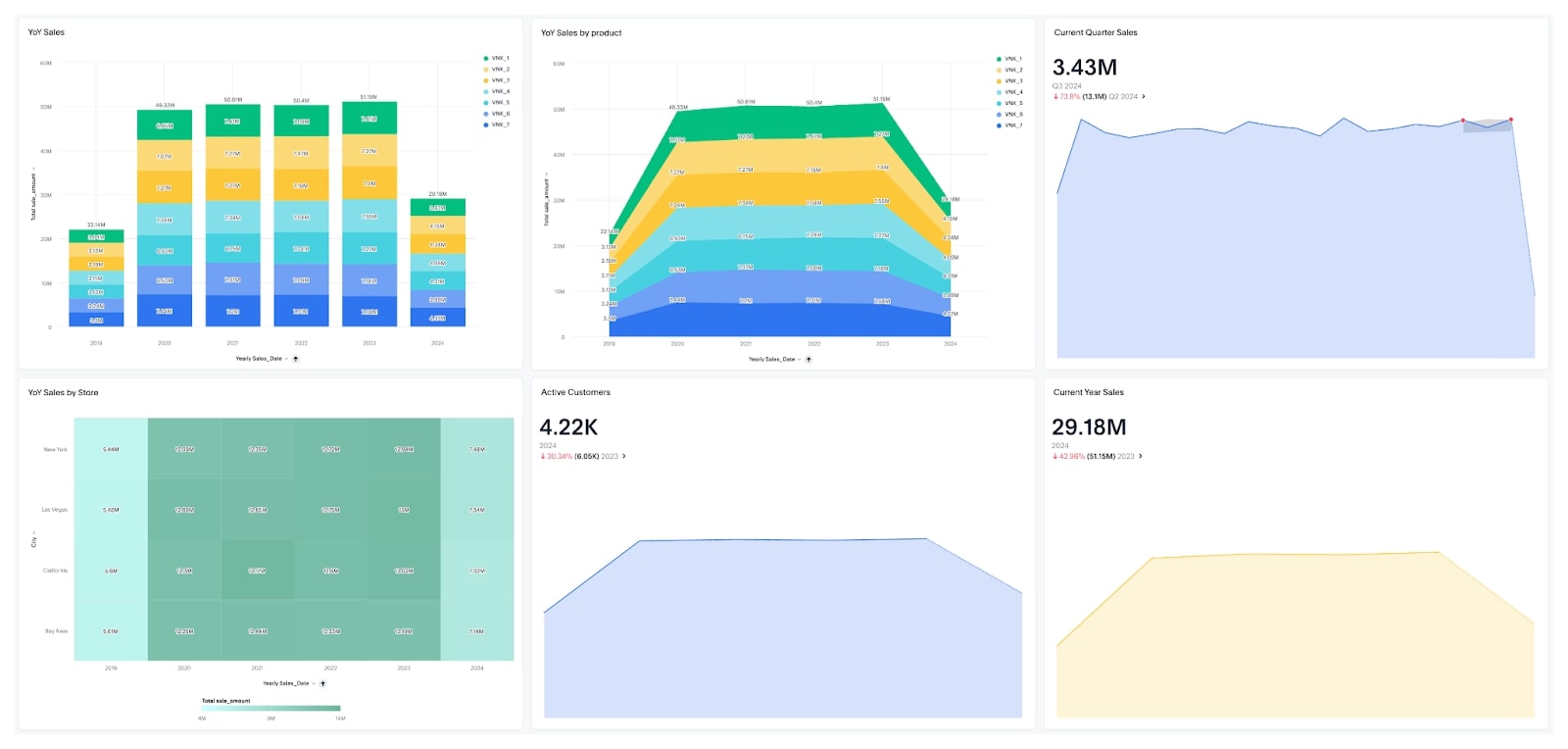Click the 3.43M KPI value

(x=1085, y=68)
